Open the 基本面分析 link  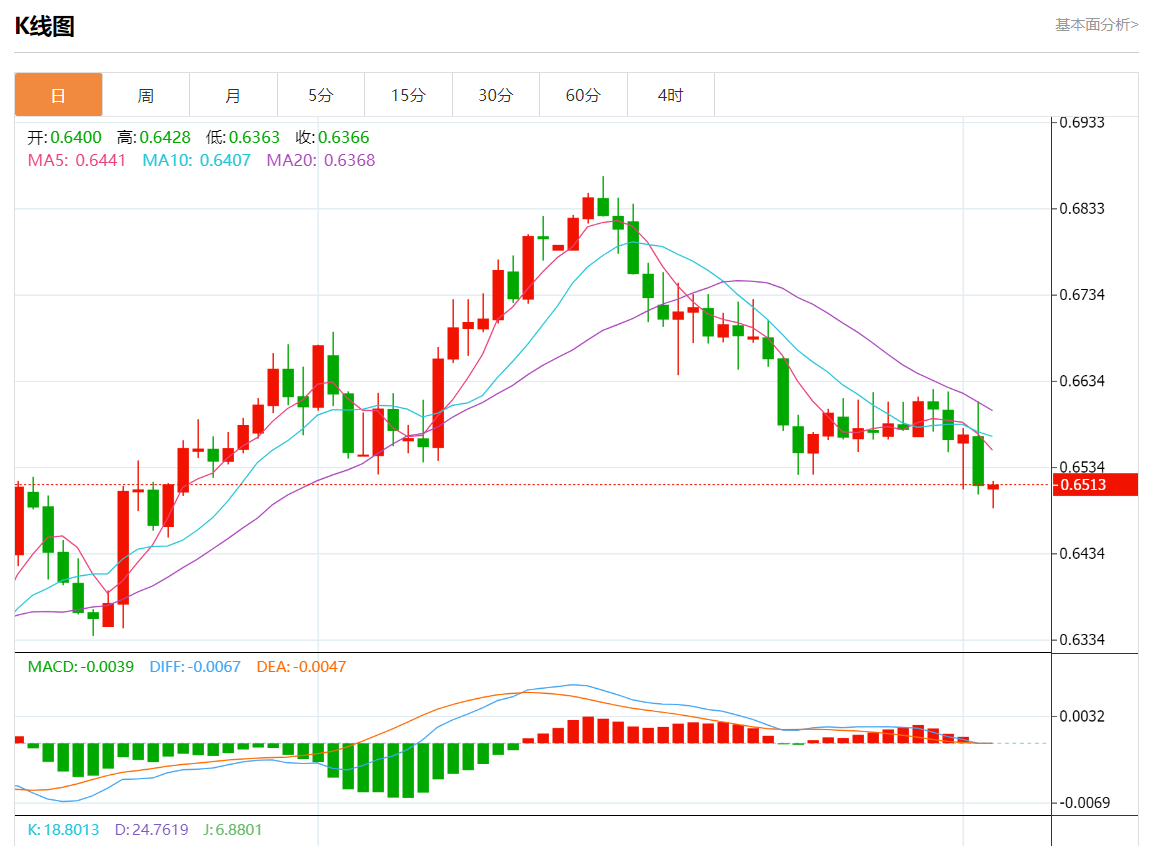coord(1096,24)
